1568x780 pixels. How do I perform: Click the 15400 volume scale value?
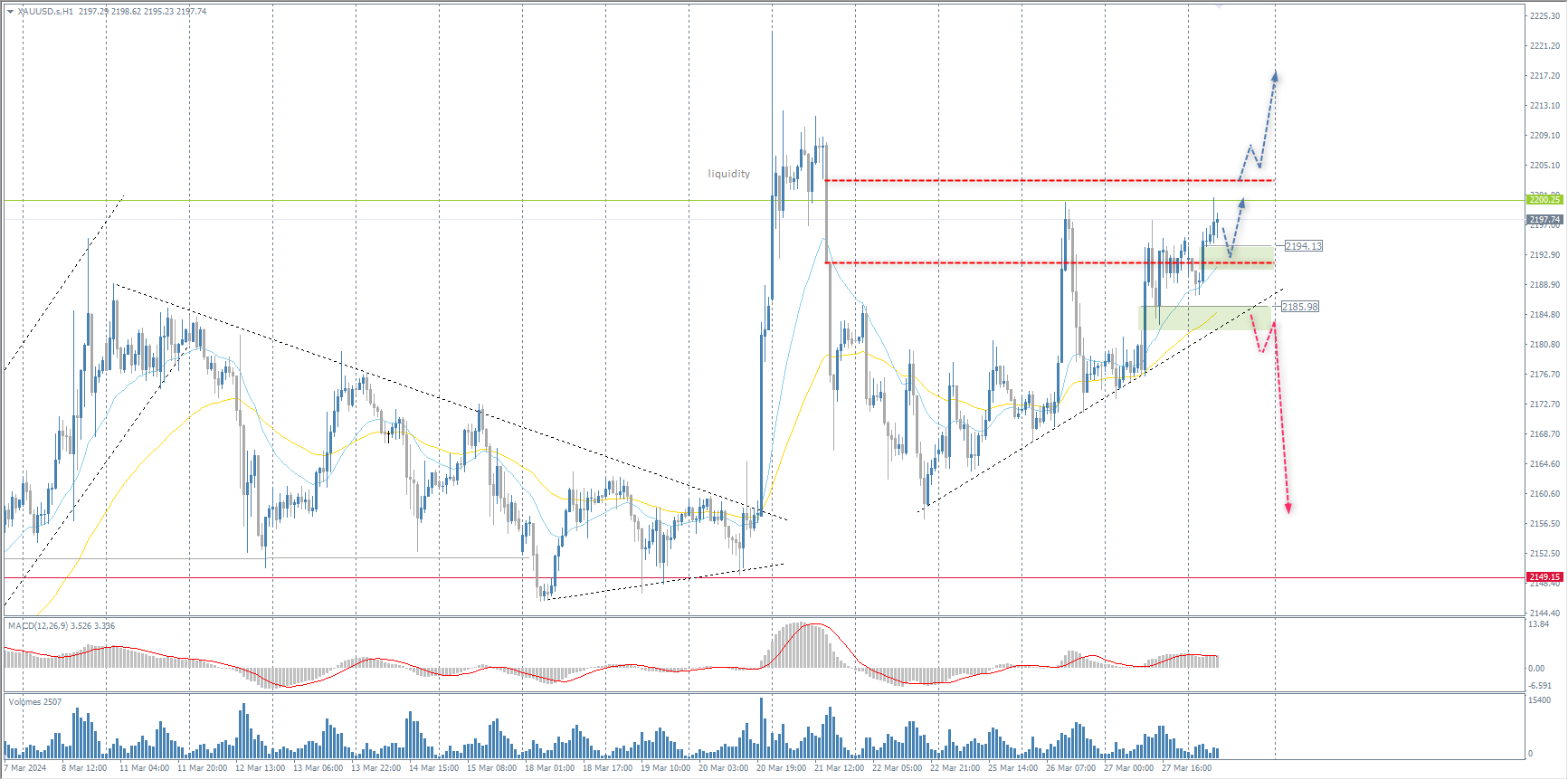[x=1539, y=700]
